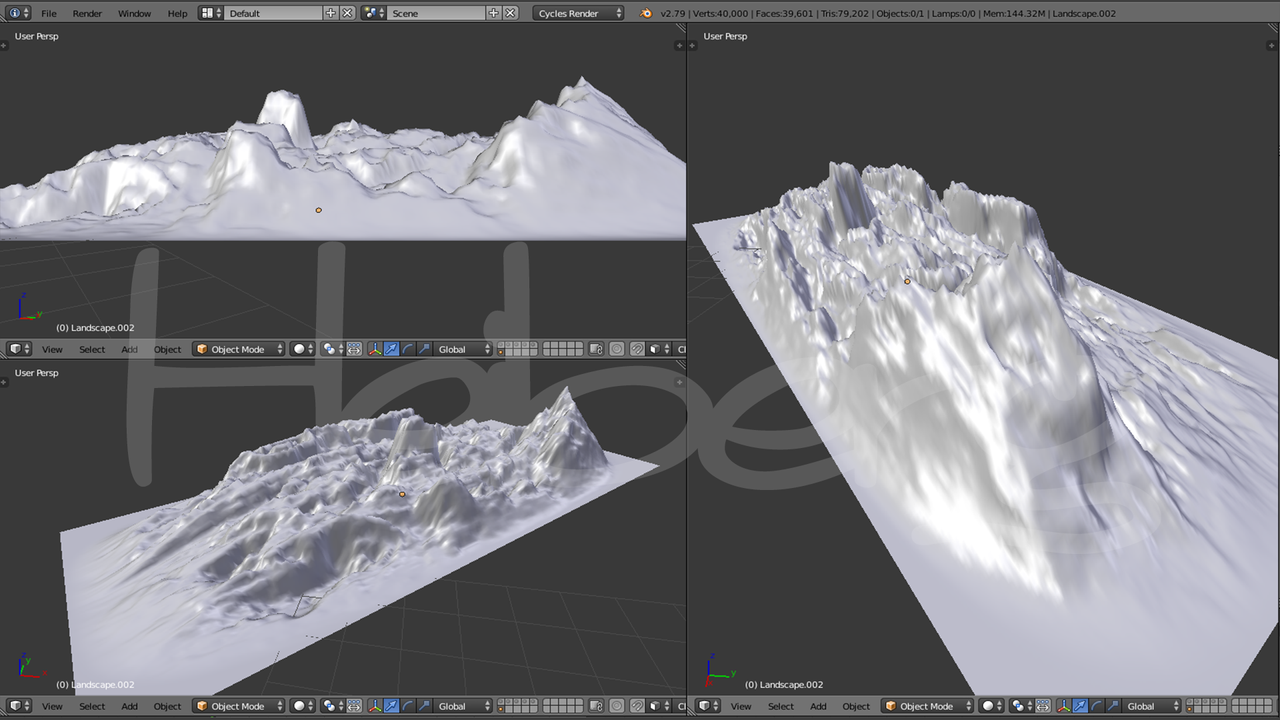The image size is (1280, 720).
Task: Click the Scene name field
Action: (436, 13)
